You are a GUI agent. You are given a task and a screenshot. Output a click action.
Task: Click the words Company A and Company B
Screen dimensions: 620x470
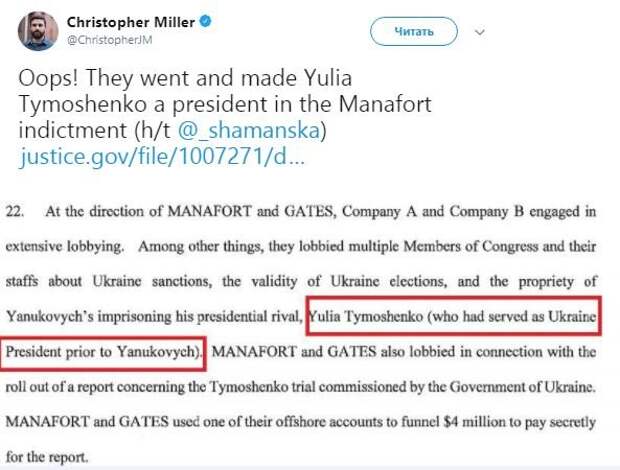click(433, 211)
